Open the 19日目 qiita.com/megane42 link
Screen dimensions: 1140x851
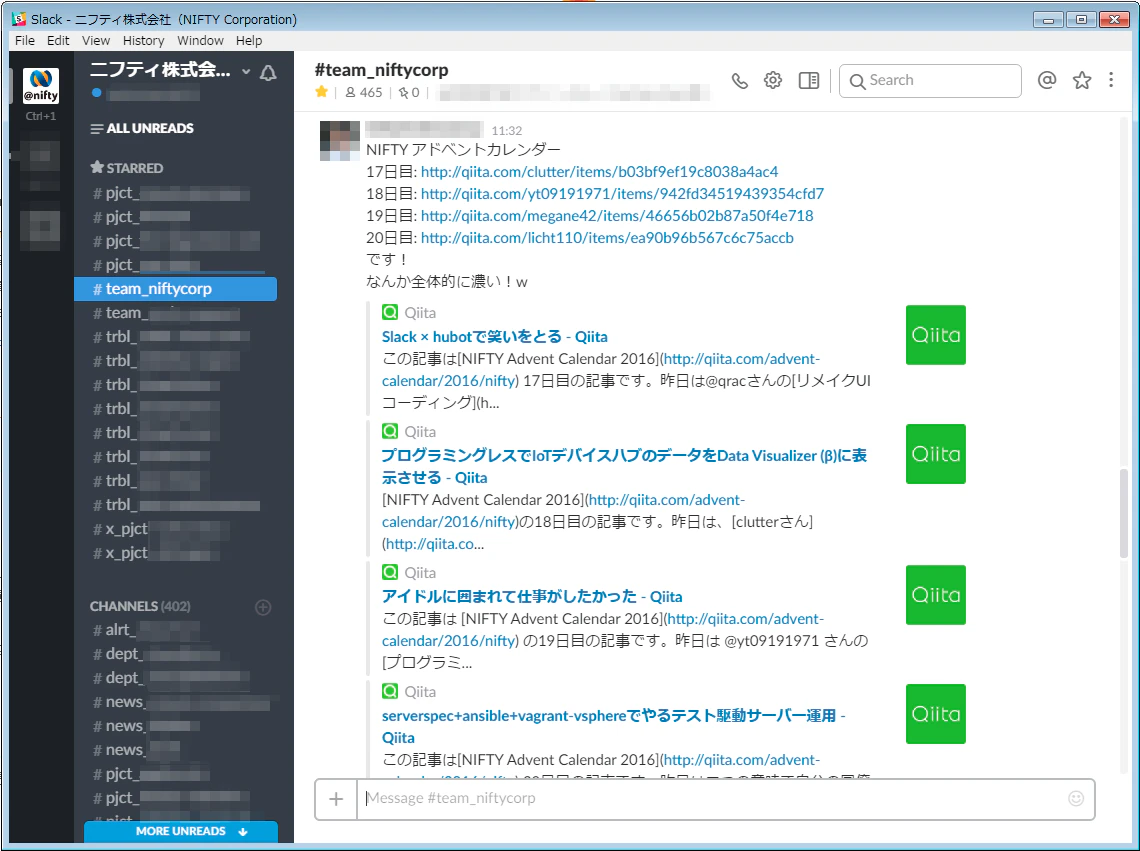coord(617,215)
